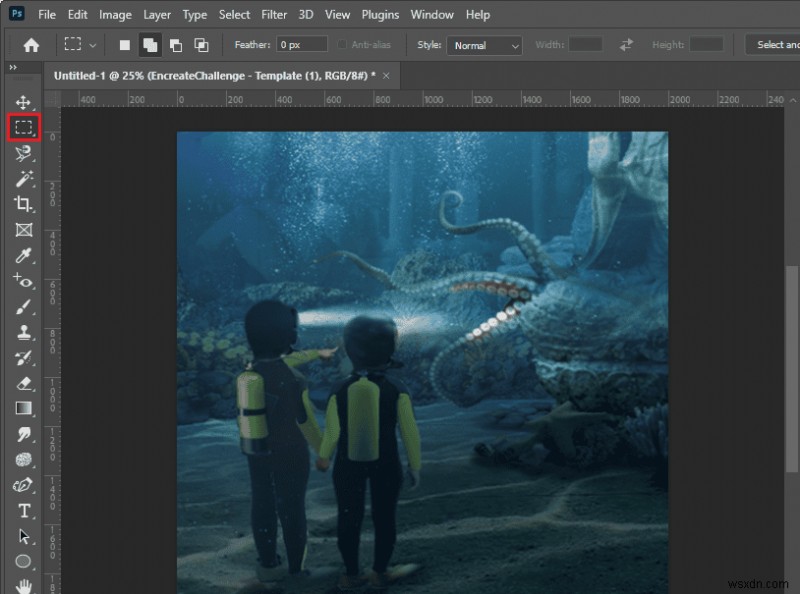Select the Brush tool
This screenshot has height=594, width=800.
point(23,306)
